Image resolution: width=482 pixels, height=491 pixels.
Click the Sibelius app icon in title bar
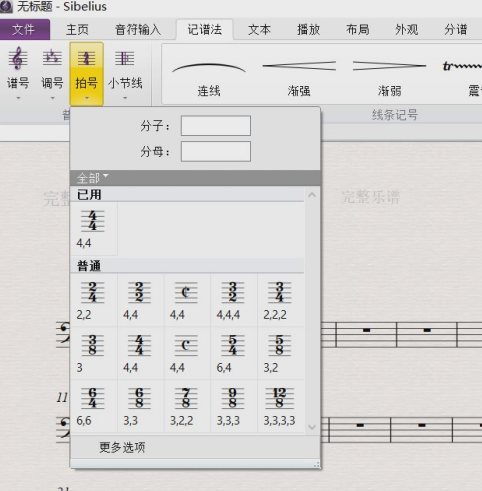click(6, 6)
